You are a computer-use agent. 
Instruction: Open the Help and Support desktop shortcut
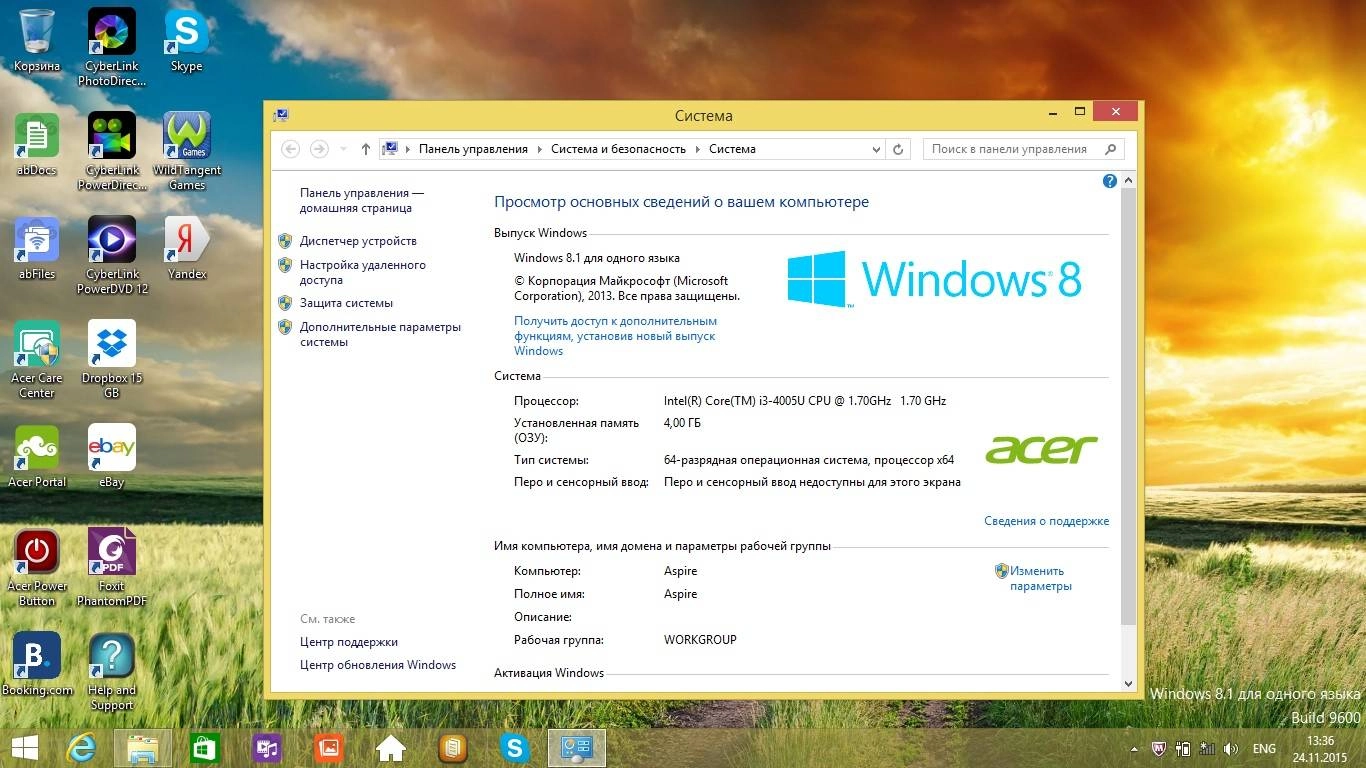pos(112,671)
